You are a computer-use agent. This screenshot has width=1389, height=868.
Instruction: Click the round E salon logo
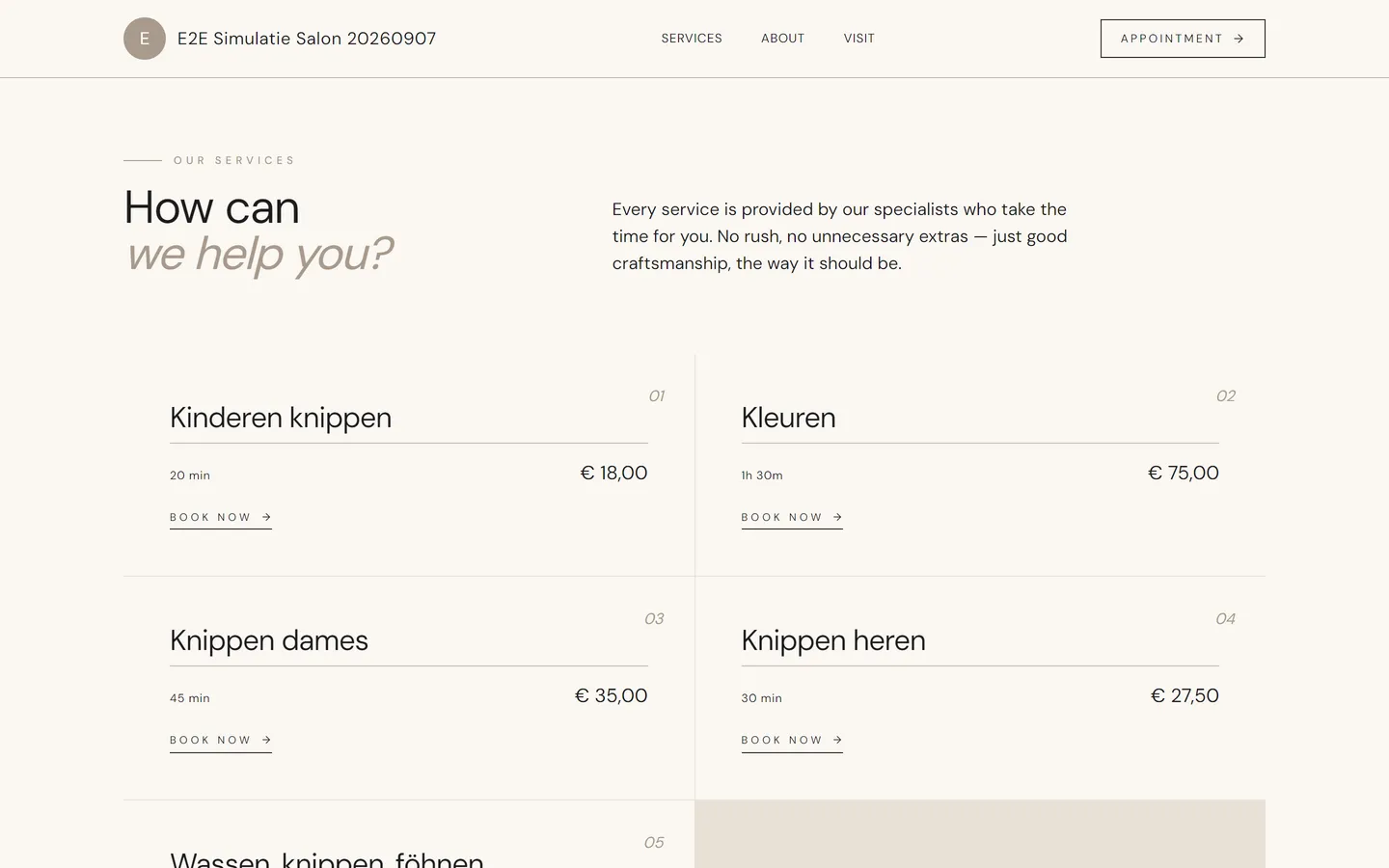point(145,39)
